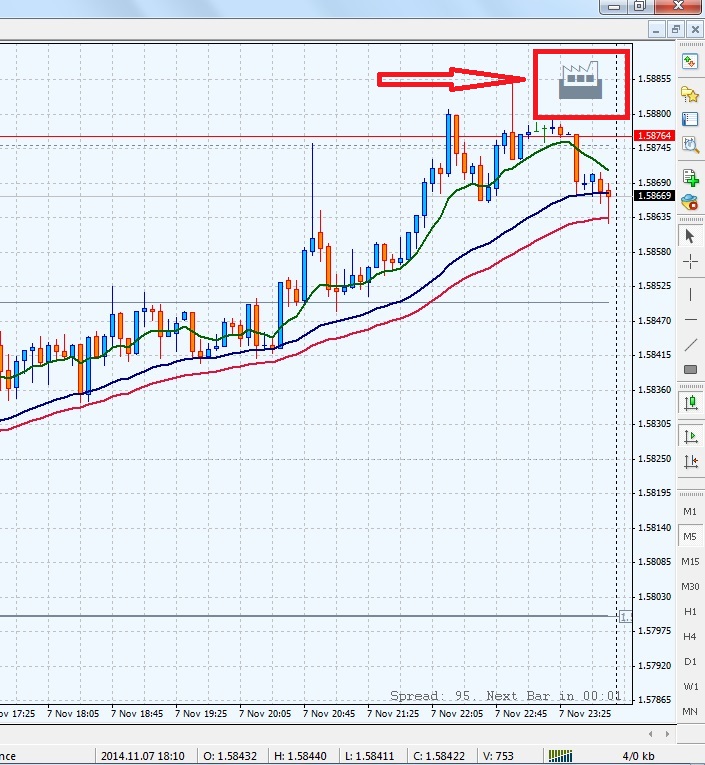Viewport: 705px width, 765px height.
Task: Click the 1.58195 price scale label
Action: tap(655, 493)
